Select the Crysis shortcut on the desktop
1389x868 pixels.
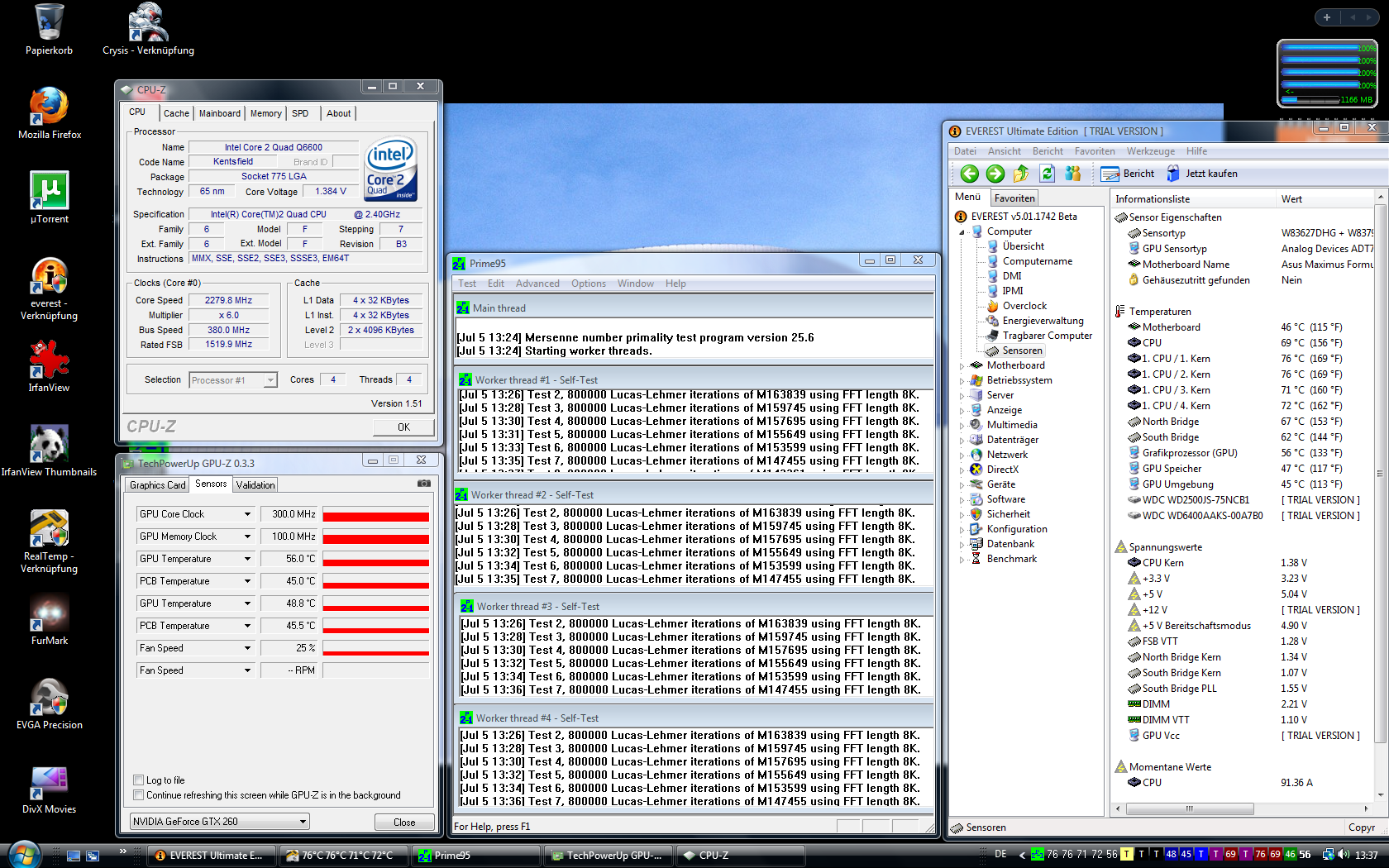pyautogui.click(x=149, y=31)
